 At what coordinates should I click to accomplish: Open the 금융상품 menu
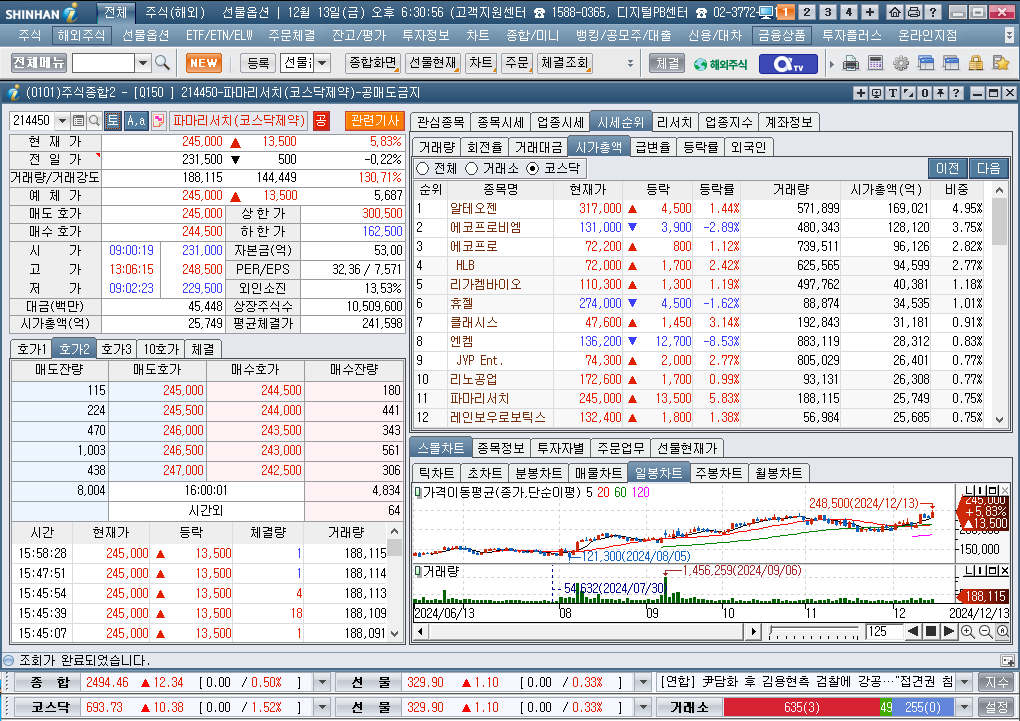click(781, 35)
